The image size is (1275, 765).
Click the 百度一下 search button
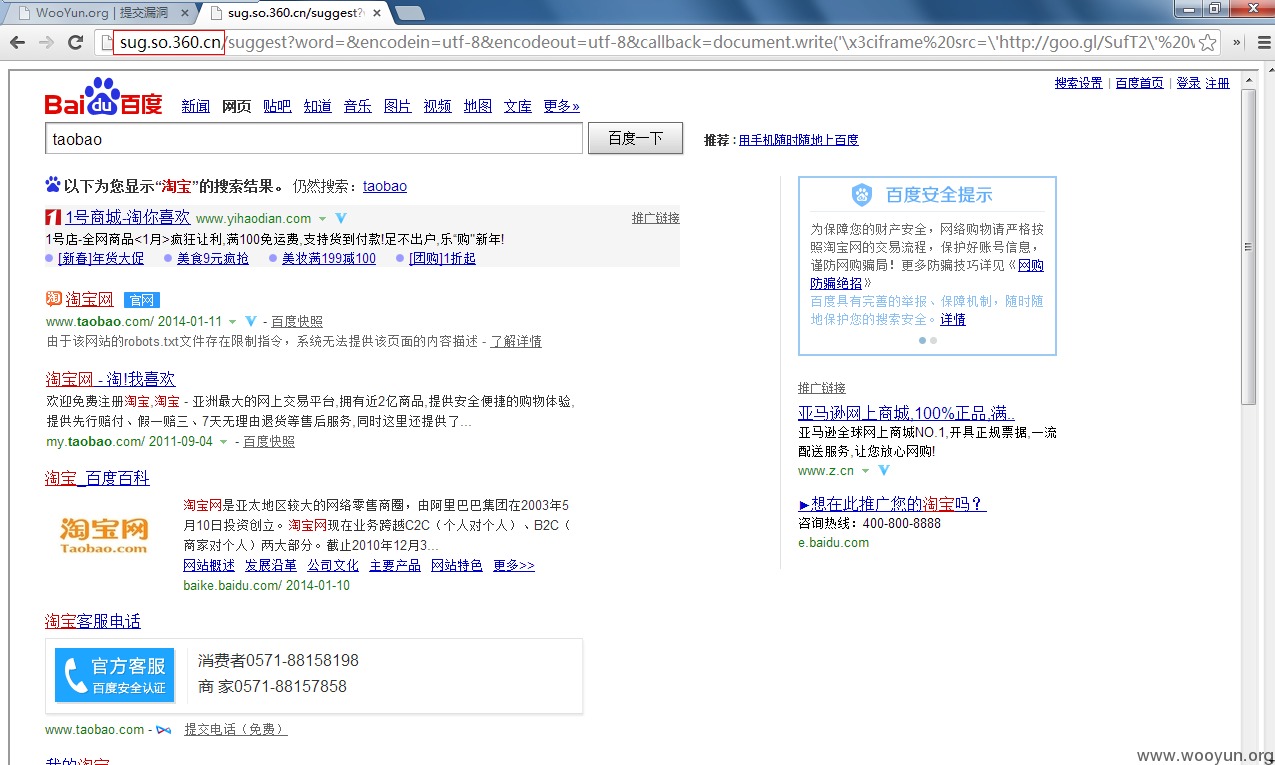click(635, 138)
